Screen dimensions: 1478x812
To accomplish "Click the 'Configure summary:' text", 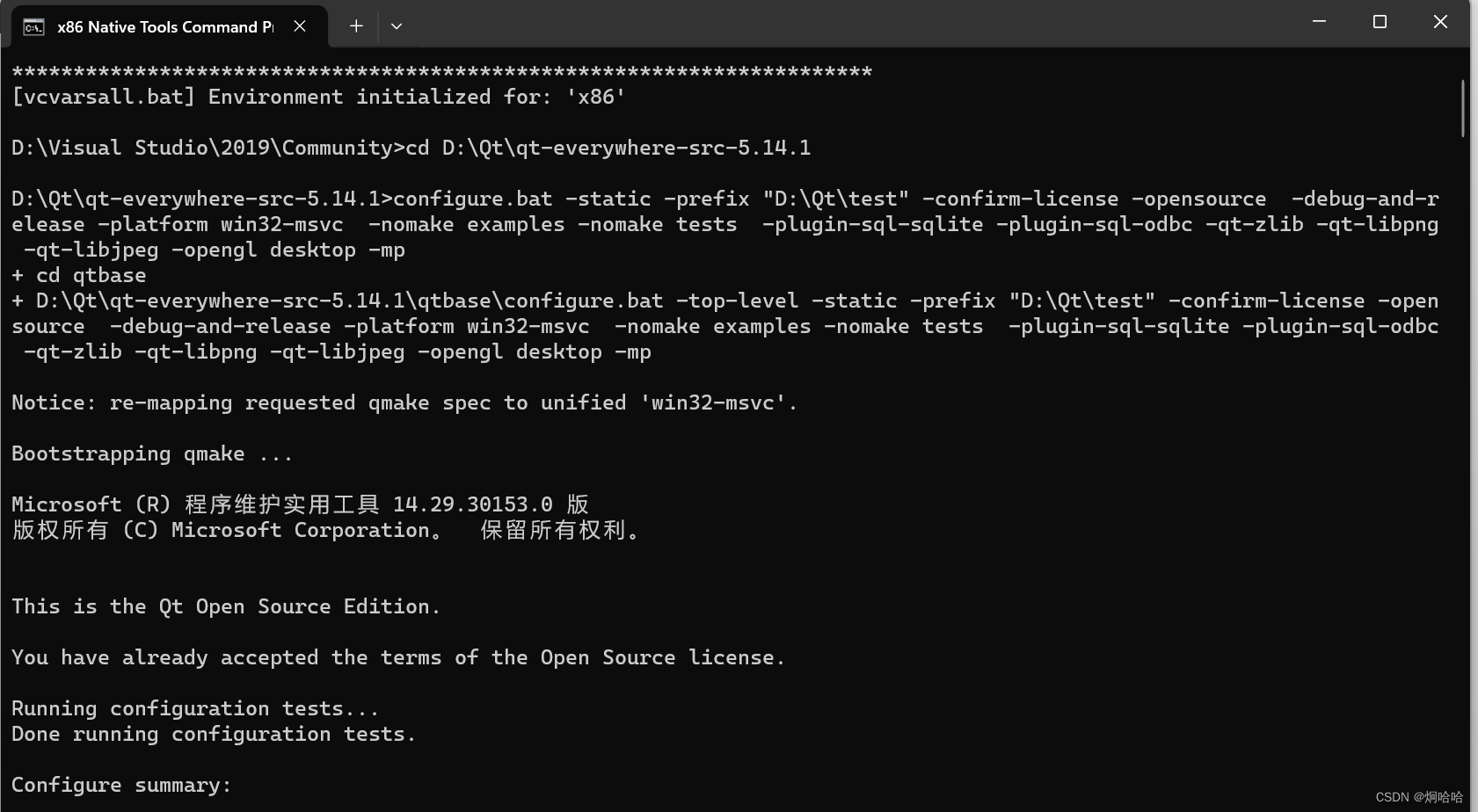I will tap(121, 785).
